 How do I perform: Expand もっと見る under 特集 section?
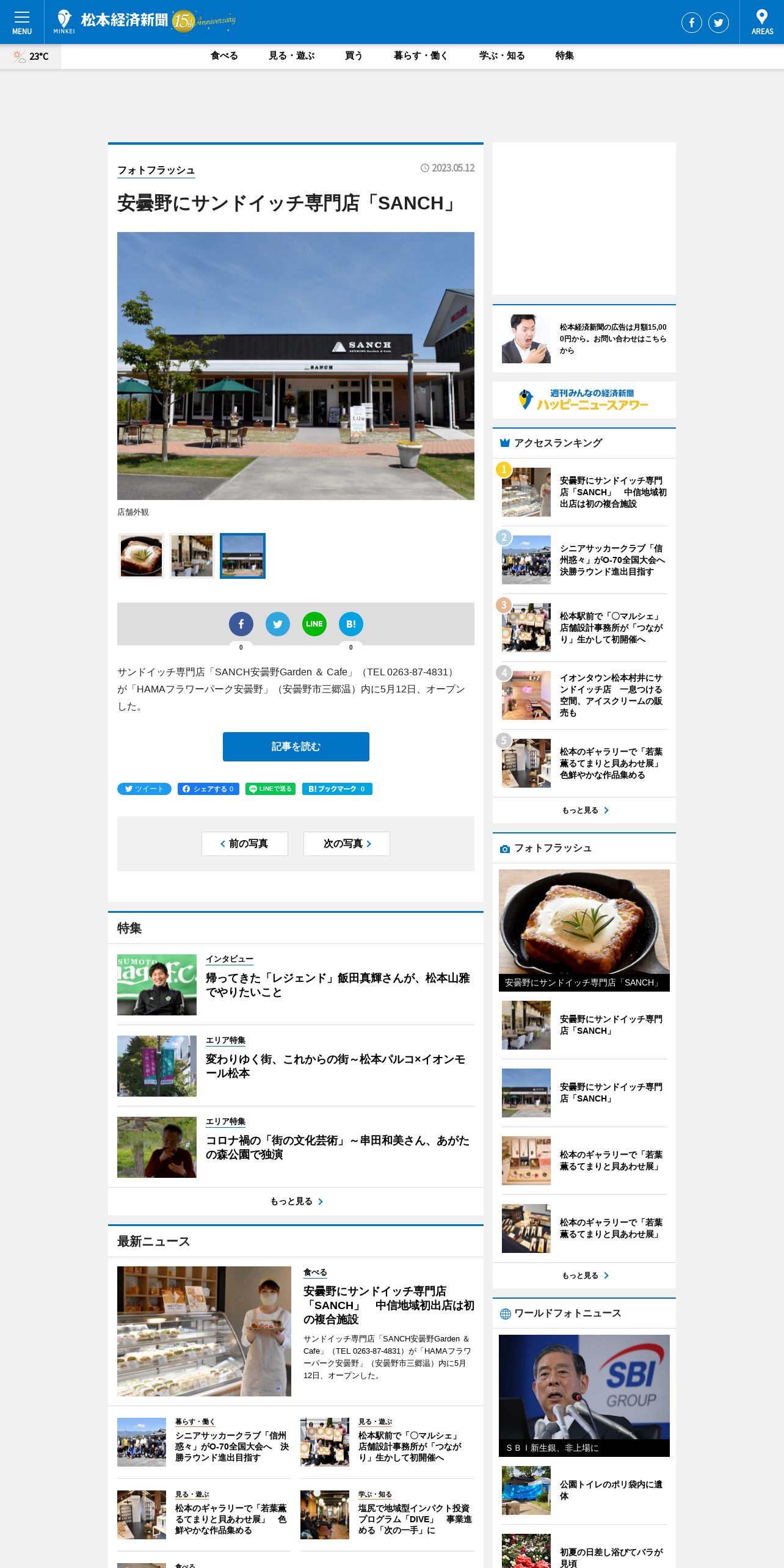point(296,1201)
